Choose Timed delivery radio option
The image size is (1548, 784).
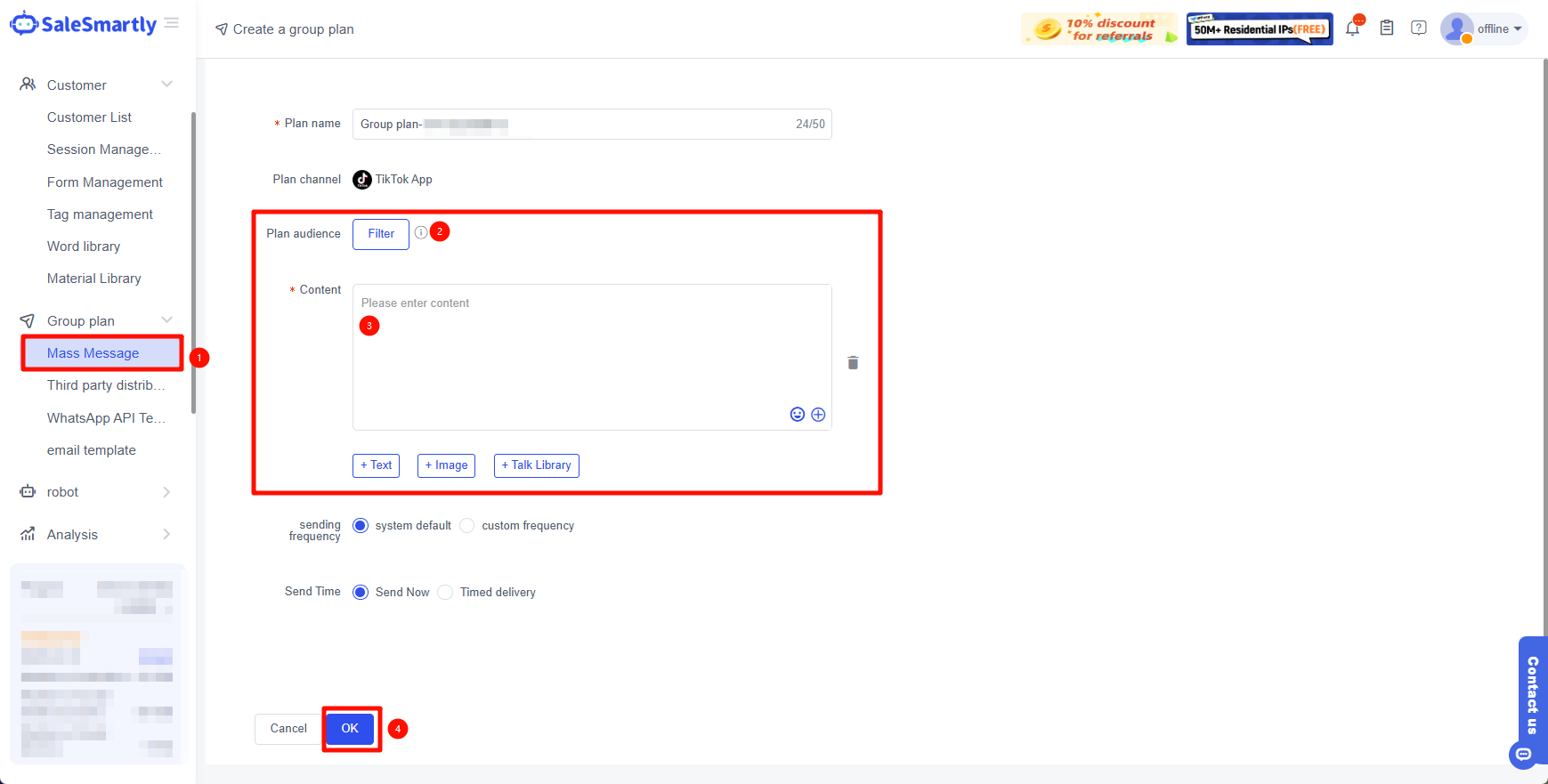pos(446,593)
